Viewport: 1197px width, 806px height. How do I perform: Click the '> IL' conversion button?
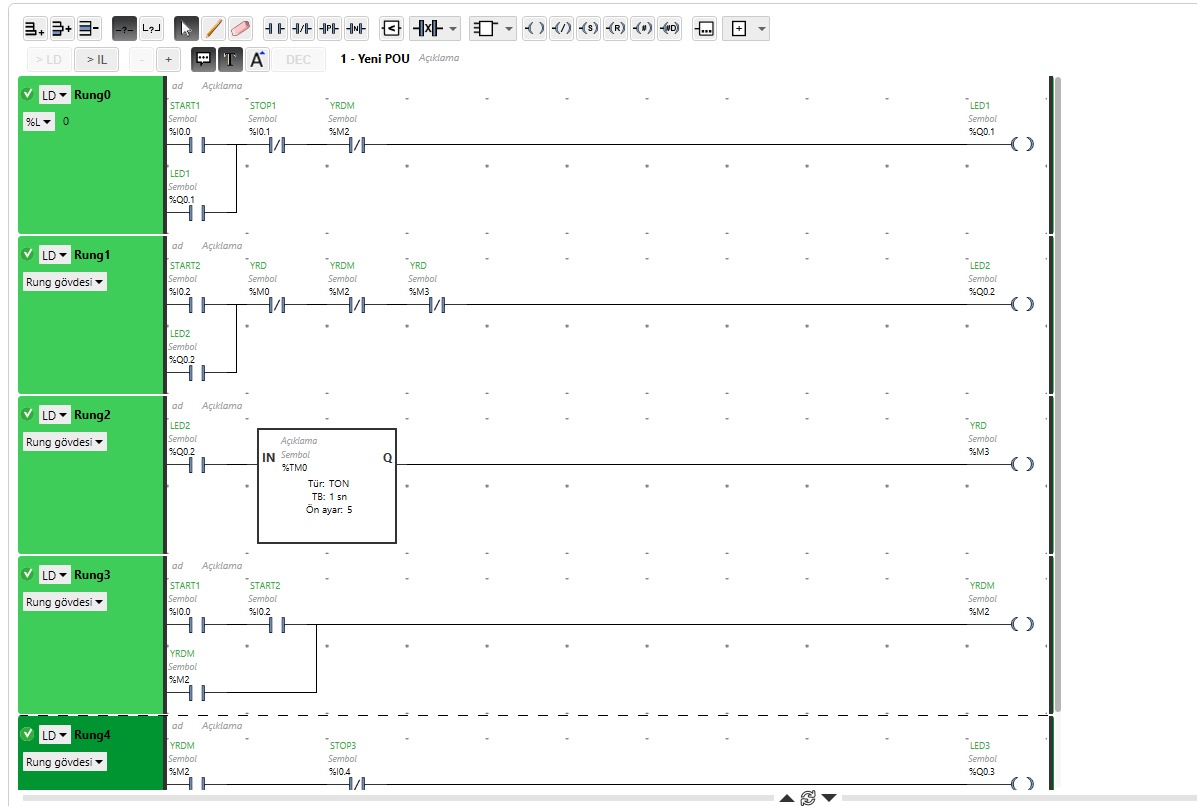tap(97, 59)
